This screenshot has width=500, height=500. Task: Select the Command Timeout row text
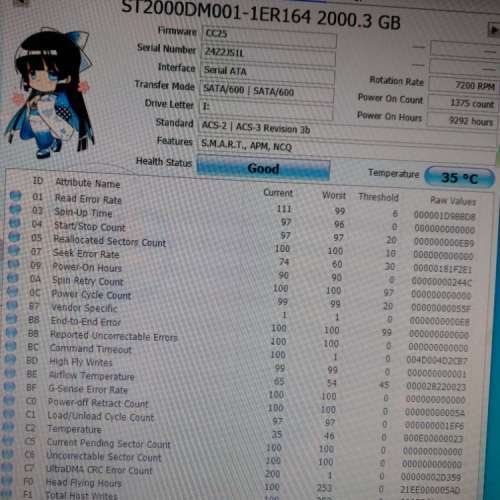pyautogui.click(x=90, y=349)
